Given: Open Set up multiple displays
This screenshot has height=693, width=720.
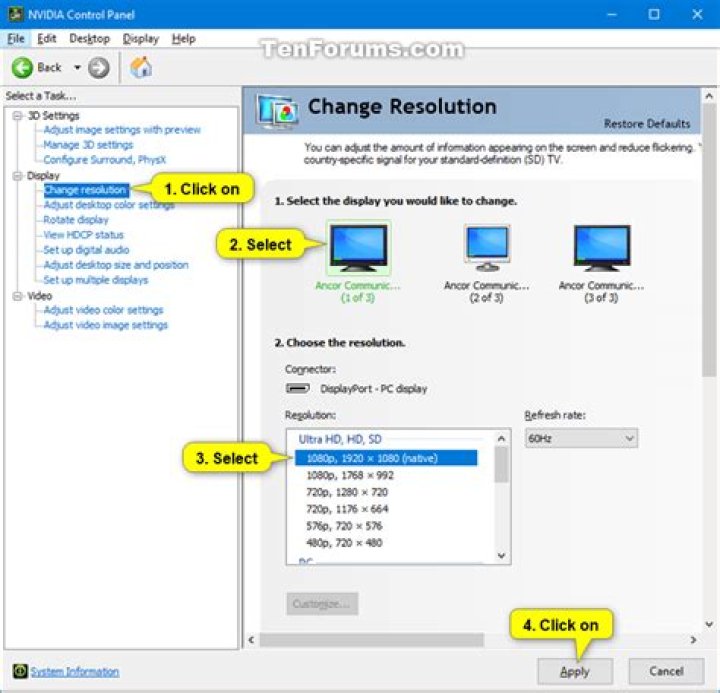Looking at the screenshot, I should (x=96, y=280).
